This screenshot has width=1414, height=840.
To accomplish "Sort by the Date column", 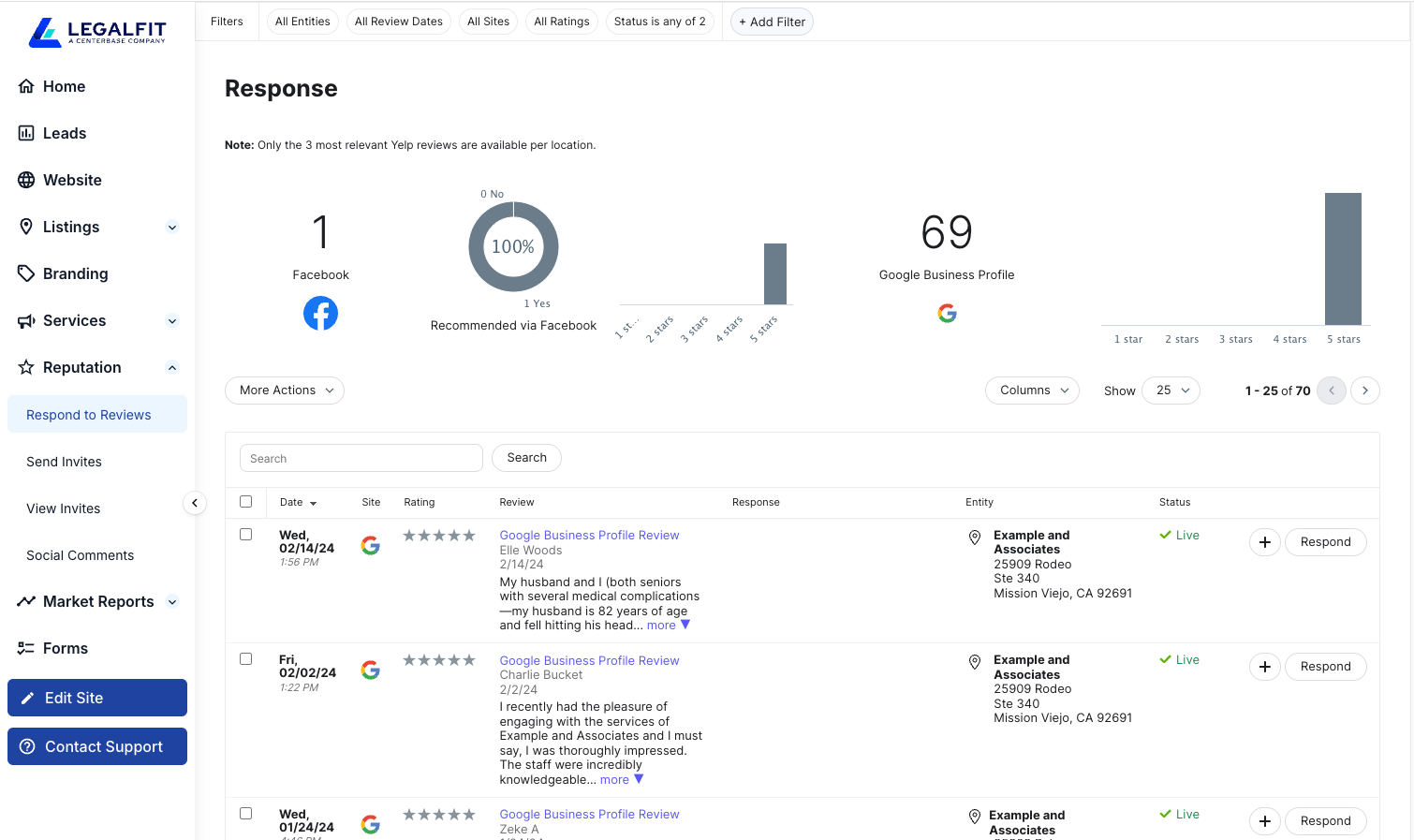I will [298, 503].
